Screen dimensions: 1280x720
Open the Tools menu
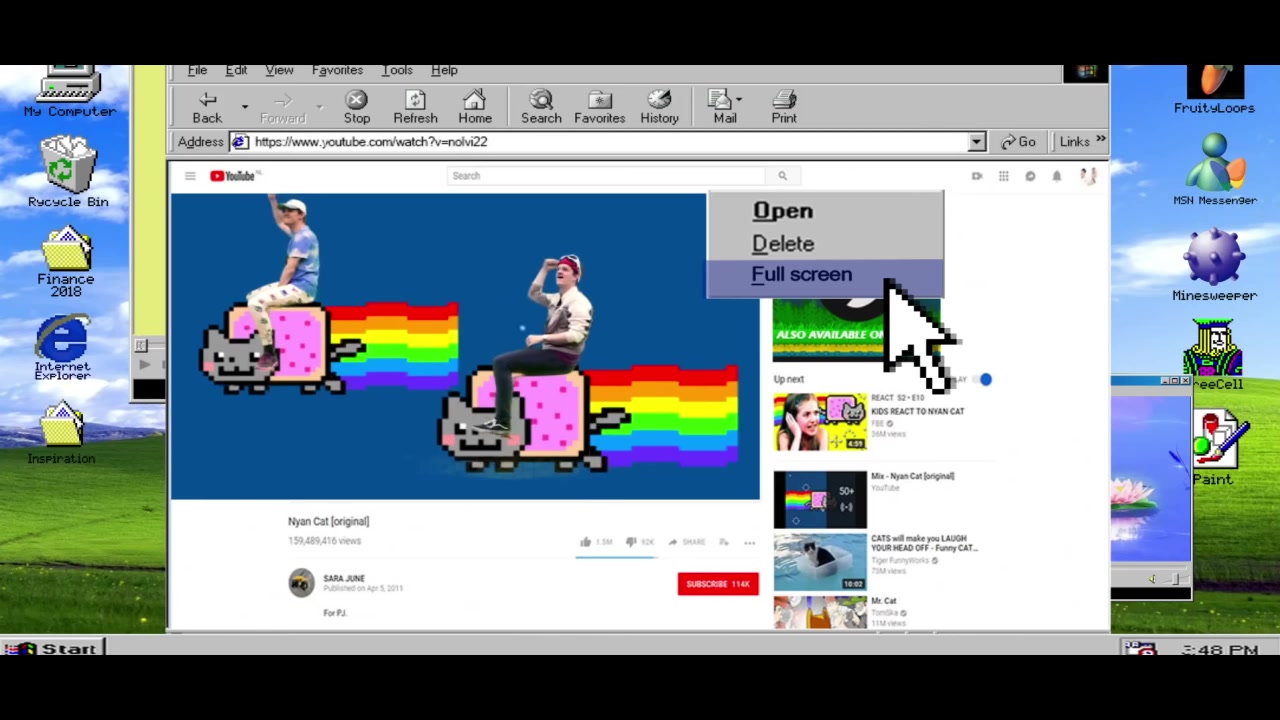(x=396, y=70)
